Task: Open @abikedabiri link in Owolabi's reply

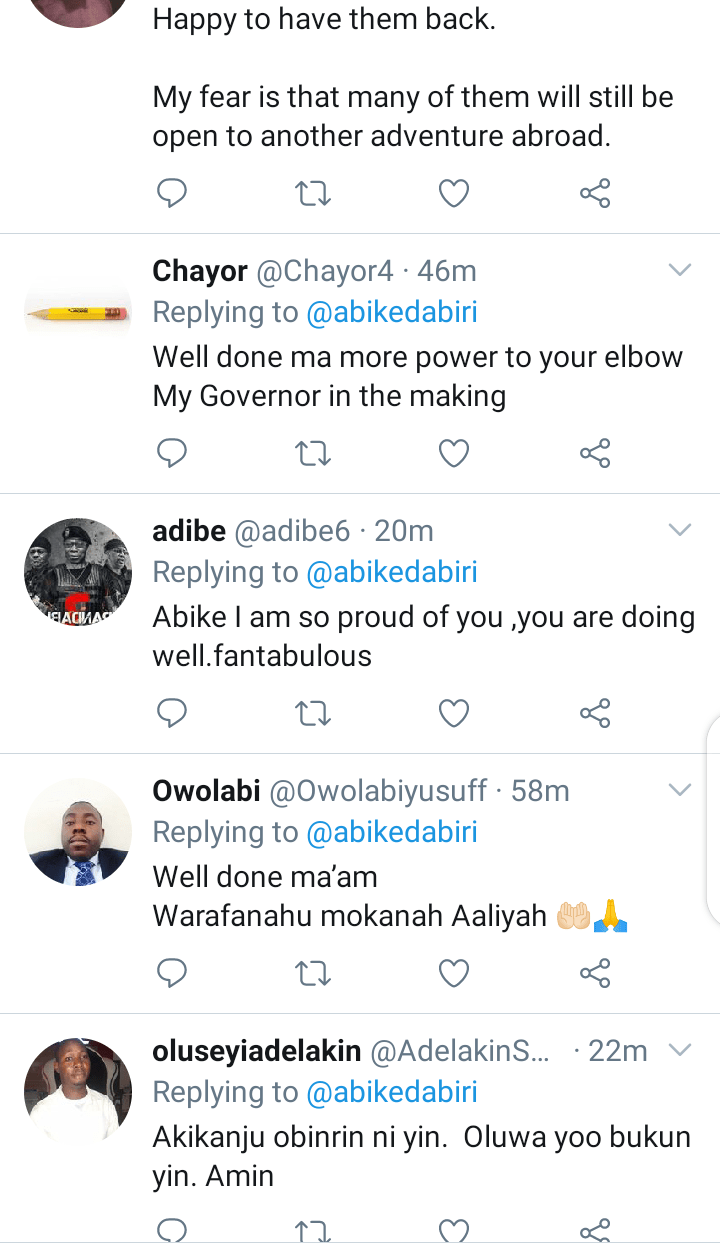Action: click(391, 832)
